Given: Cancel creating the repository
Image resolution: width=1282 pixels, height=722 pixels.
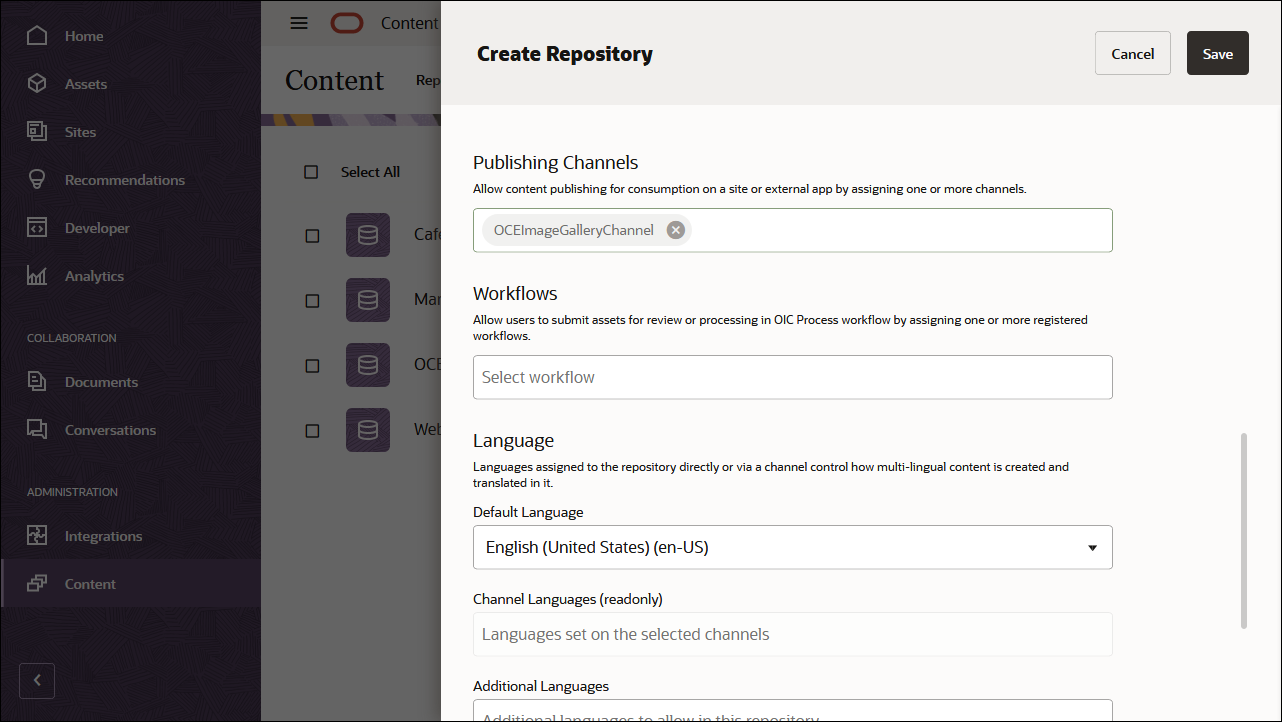Looking at the screenshot, I should click(x=1132, y=52).
